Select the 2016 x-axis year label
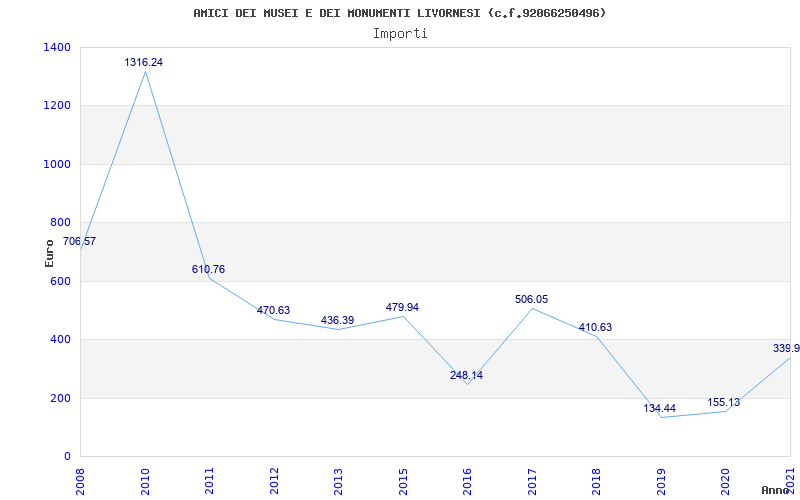The image size is (800, 500). click(x=467, y=482)
